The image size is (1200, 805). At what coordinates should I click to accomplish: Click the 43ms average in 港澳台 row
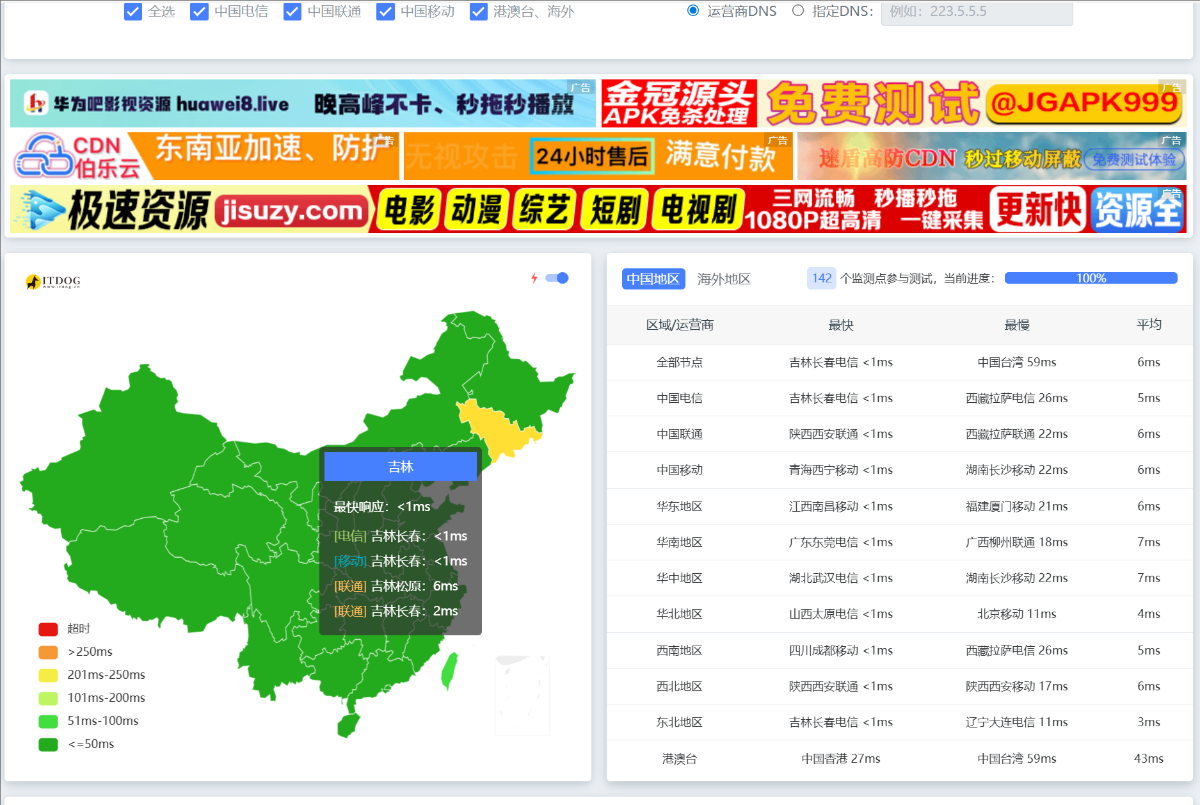coord(1149,758)
